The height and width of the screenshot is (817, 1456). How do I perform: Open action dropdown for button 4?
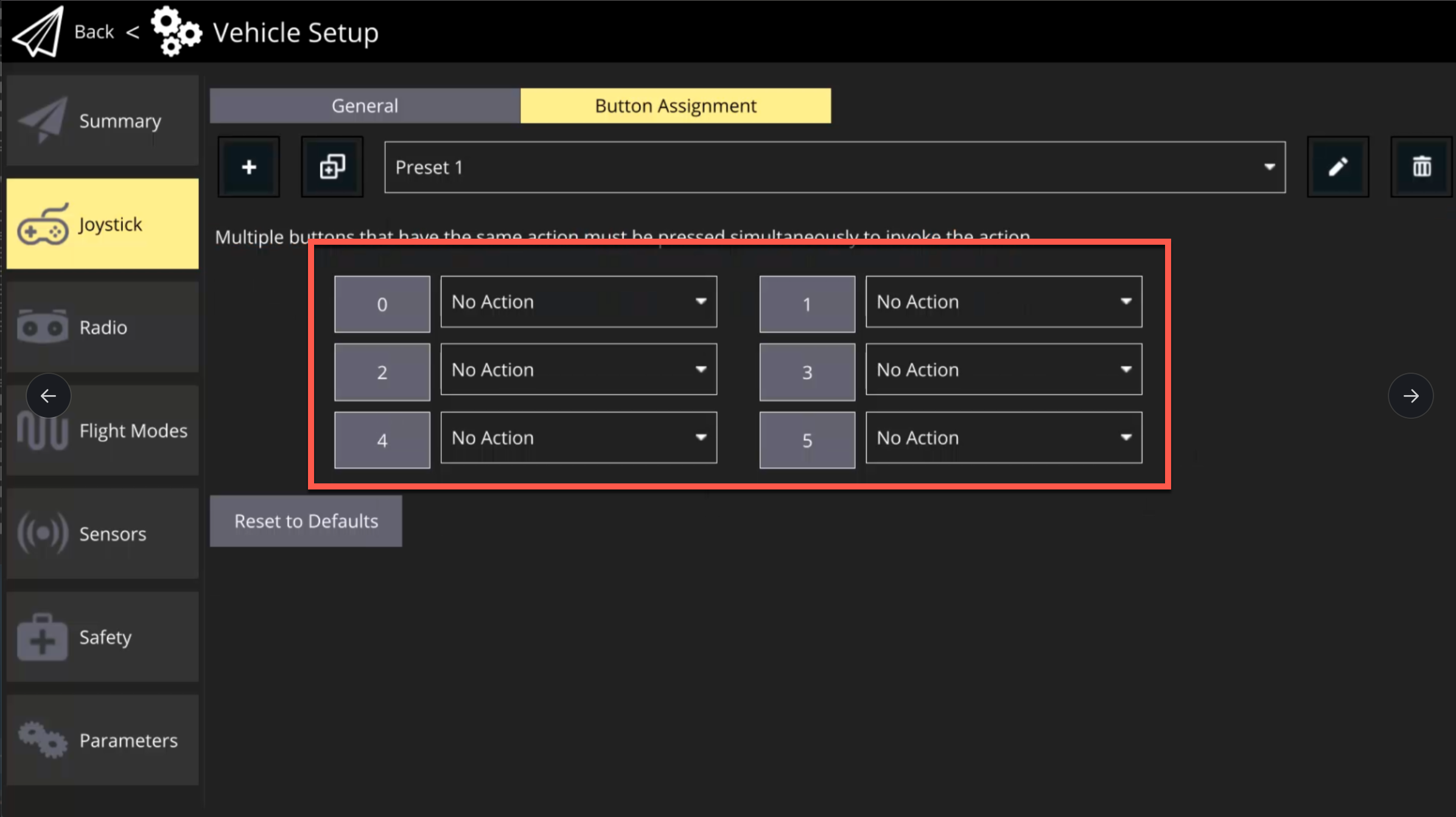(x=578, y=438)
